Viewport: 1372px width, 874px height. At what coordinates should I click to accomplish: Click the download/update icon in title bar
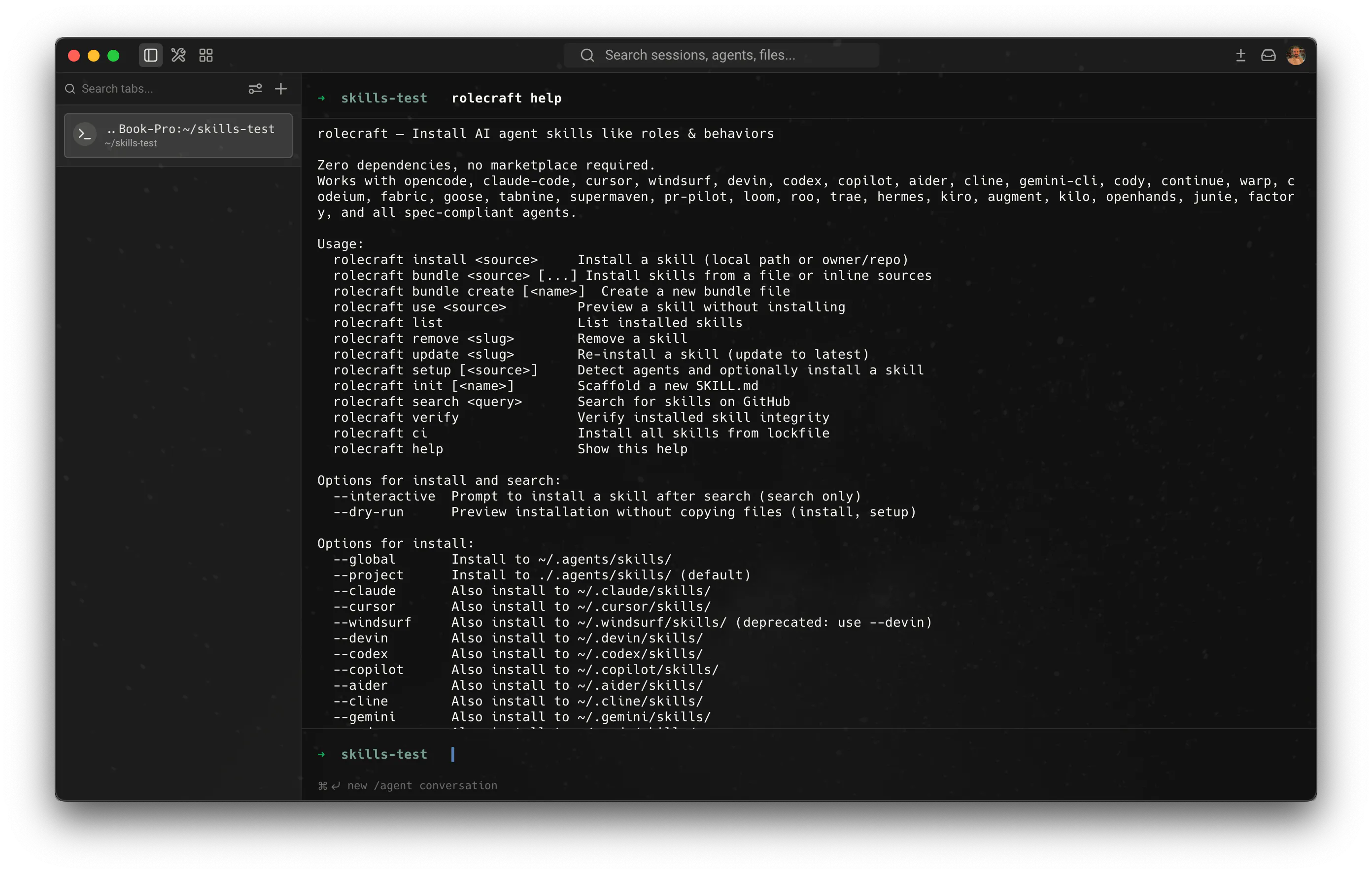click(1240, 55)
